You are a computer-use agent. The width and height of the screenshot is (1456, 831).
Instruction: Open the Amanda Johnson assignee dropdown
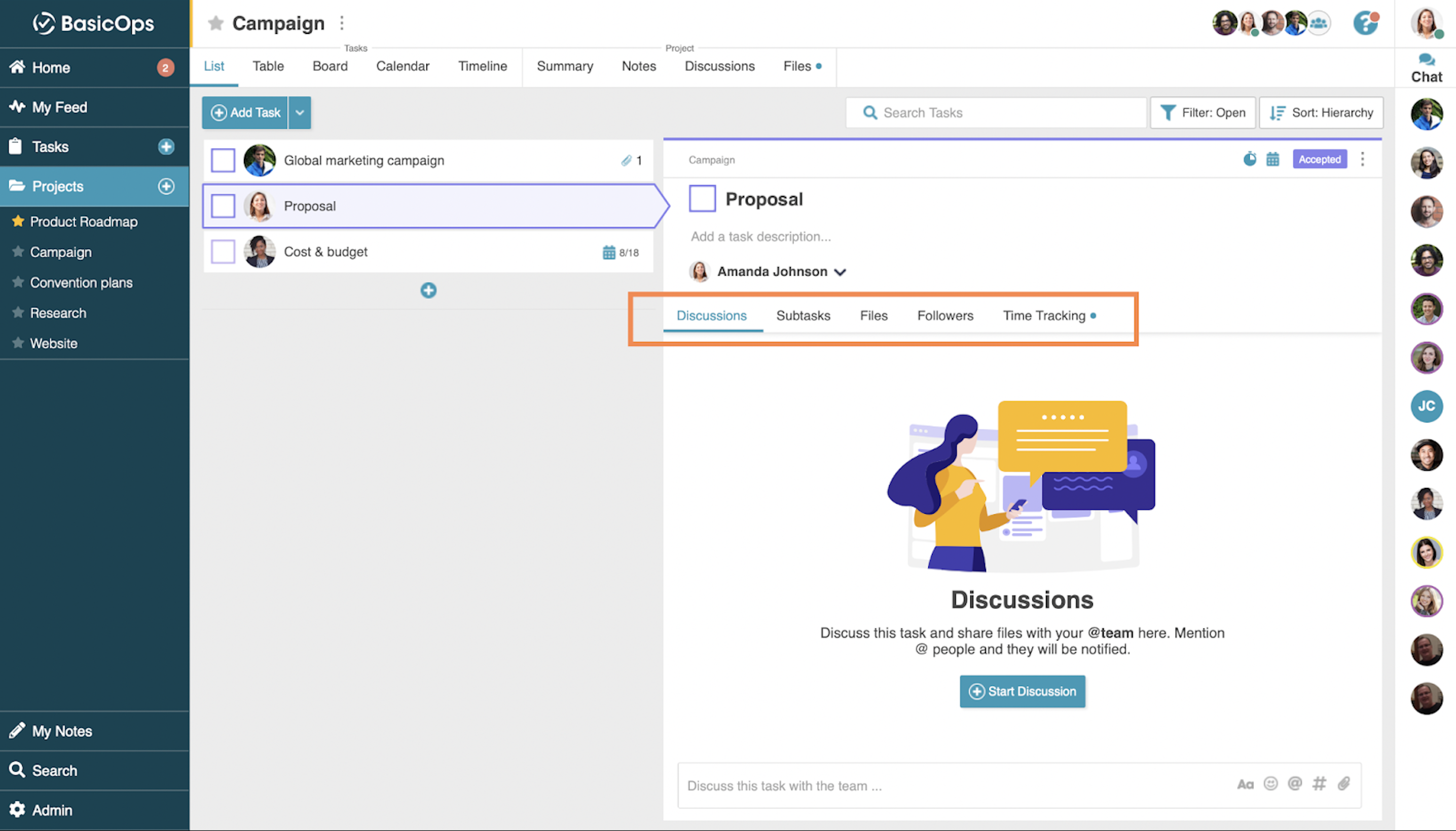tap(840, 272)
